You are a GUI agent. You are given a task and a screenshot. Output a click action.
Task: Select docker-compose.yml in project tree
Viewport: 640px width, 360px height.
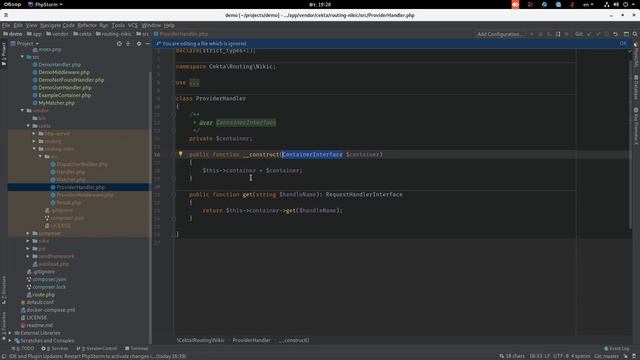pos(51,310)
